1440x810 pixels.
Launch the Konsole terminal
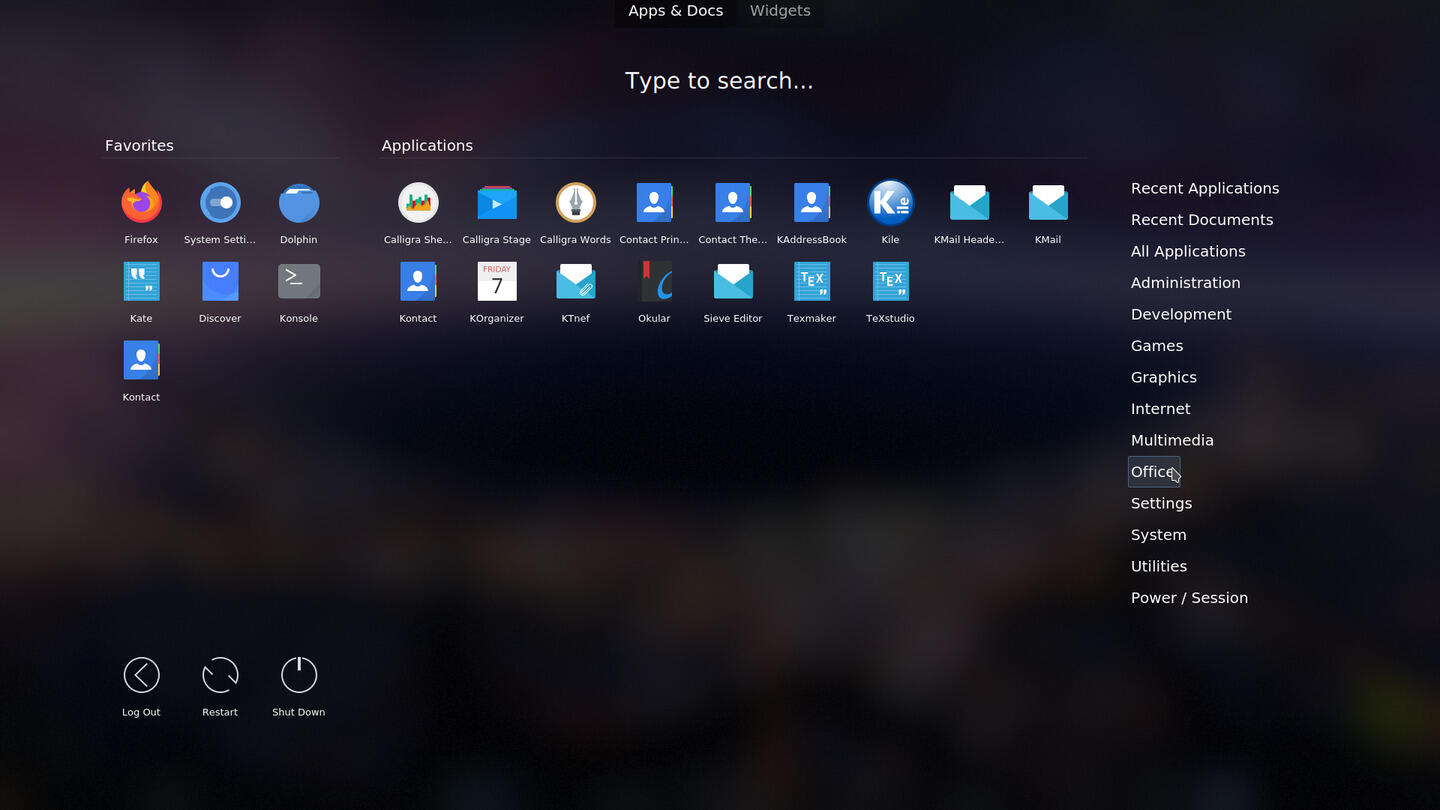(299, 291)
